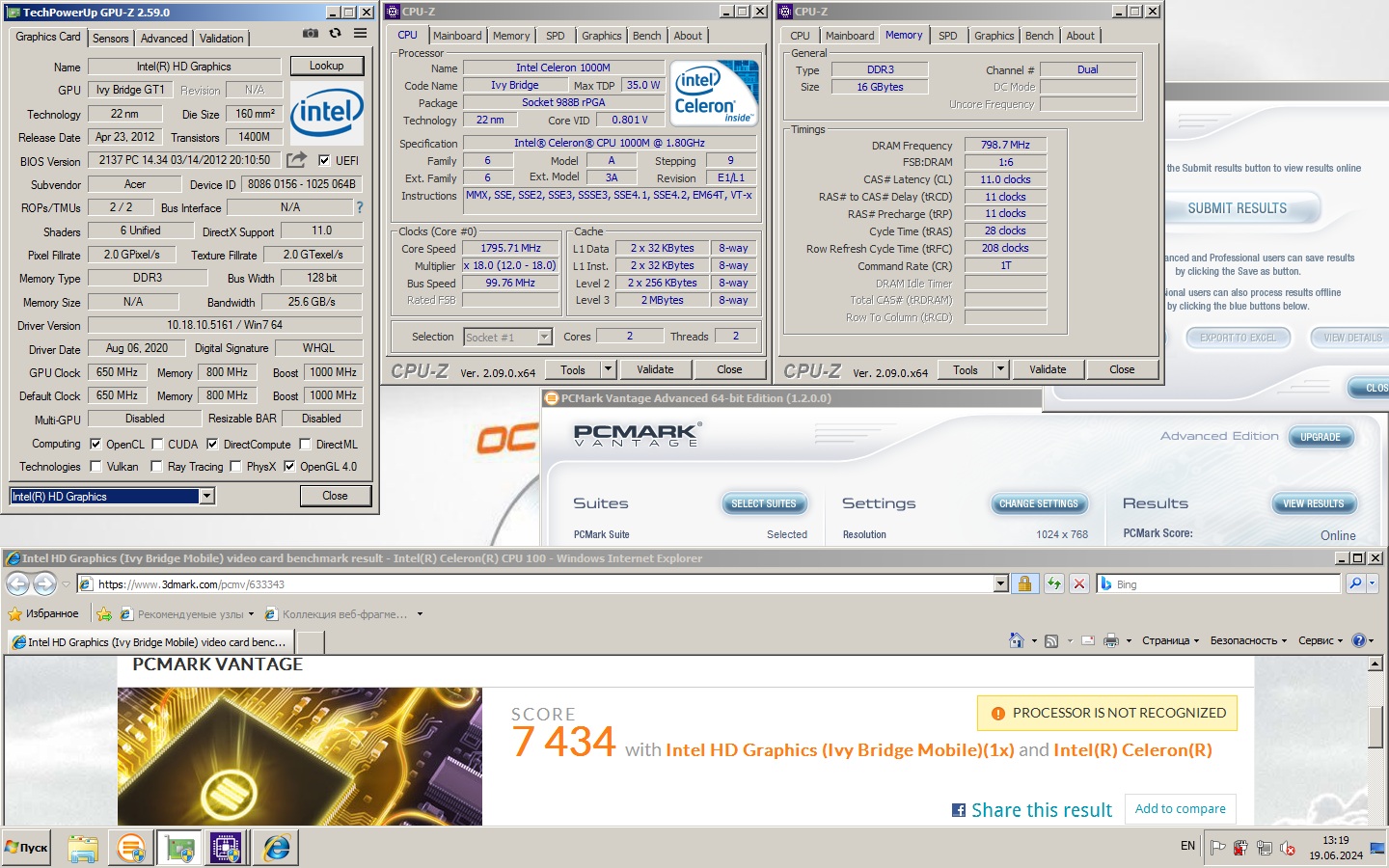Go back in Internet Explorer
The width and height of the screenshot is (1389, 868).
click(17, 583)
